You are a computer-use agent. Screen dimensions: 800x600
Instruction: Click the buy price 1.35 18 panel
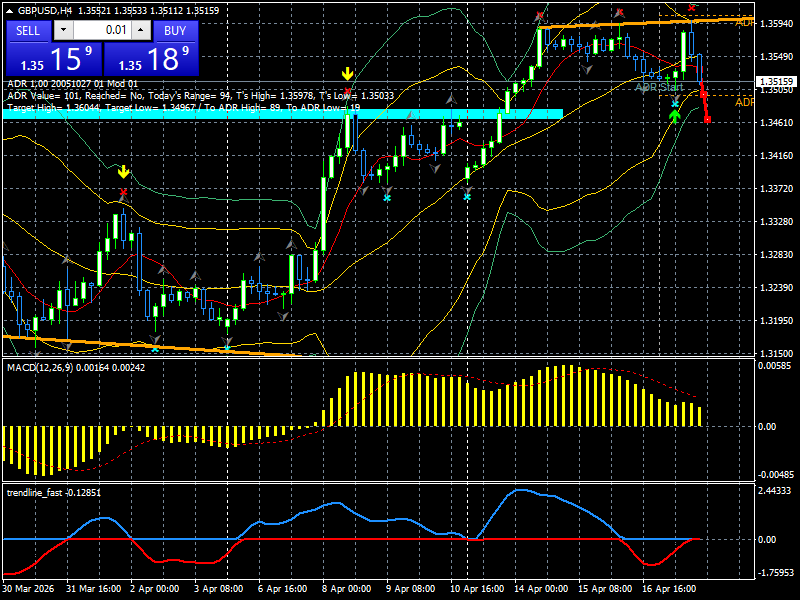[151, 59]
